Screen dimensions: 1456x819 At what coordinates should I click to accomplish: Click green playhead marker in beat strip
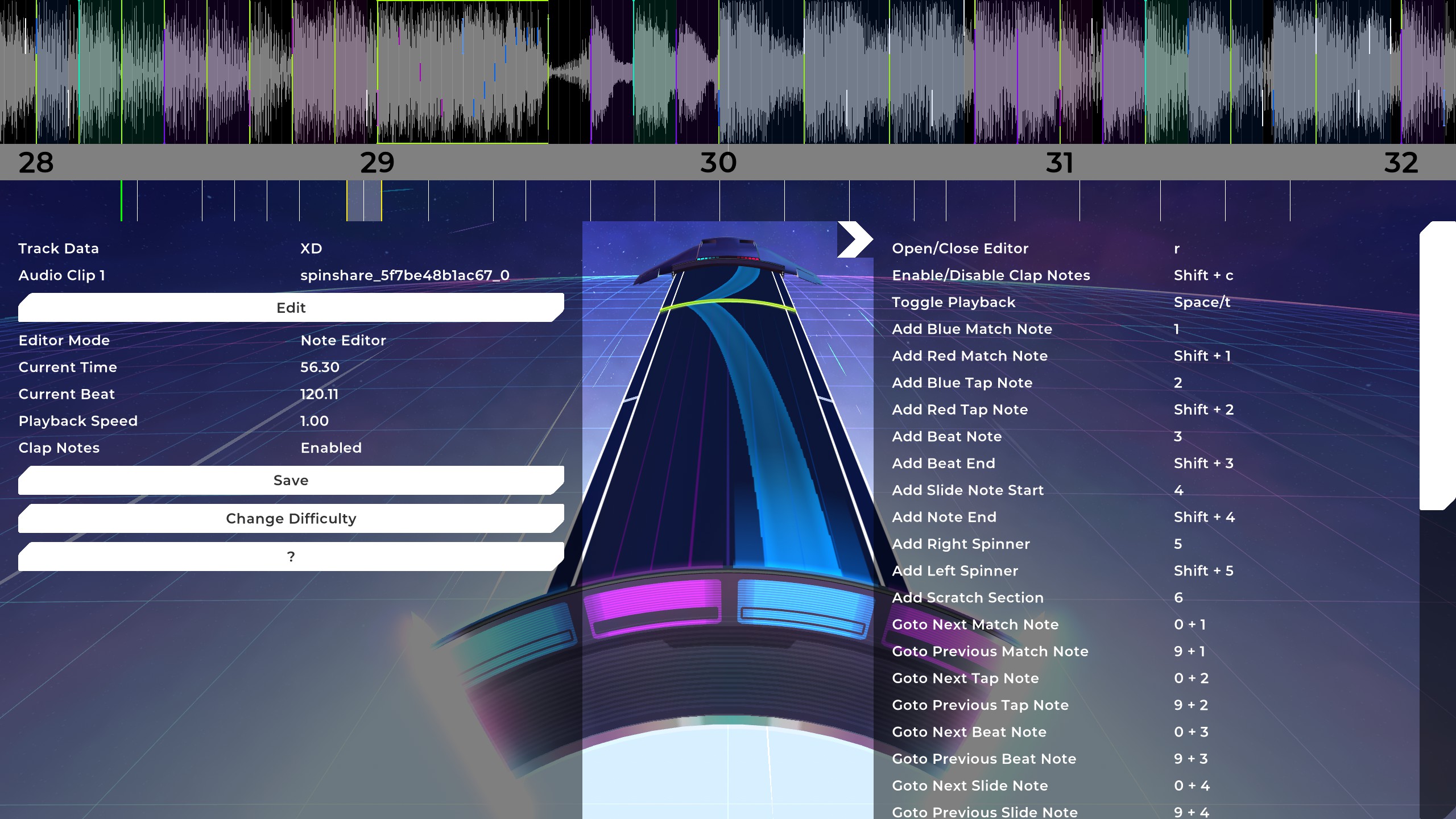(x=121, y=201)
